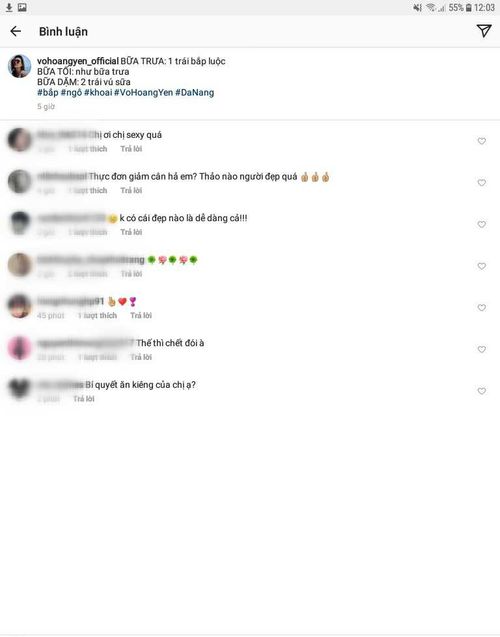The height and width of the screenshot is (637, 500).
Task: Tap the image notification icon in status bar
Action: point(22,7)
